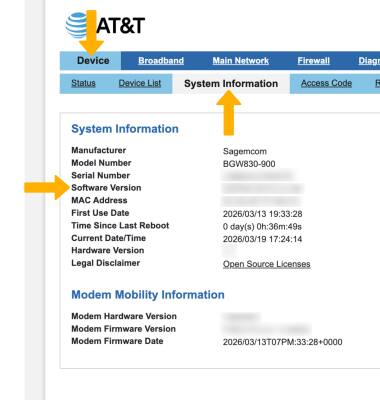Viewport: 380px width, 400px height.
Task: Click the Modem Hardware Version label
Action: (124, 316)
